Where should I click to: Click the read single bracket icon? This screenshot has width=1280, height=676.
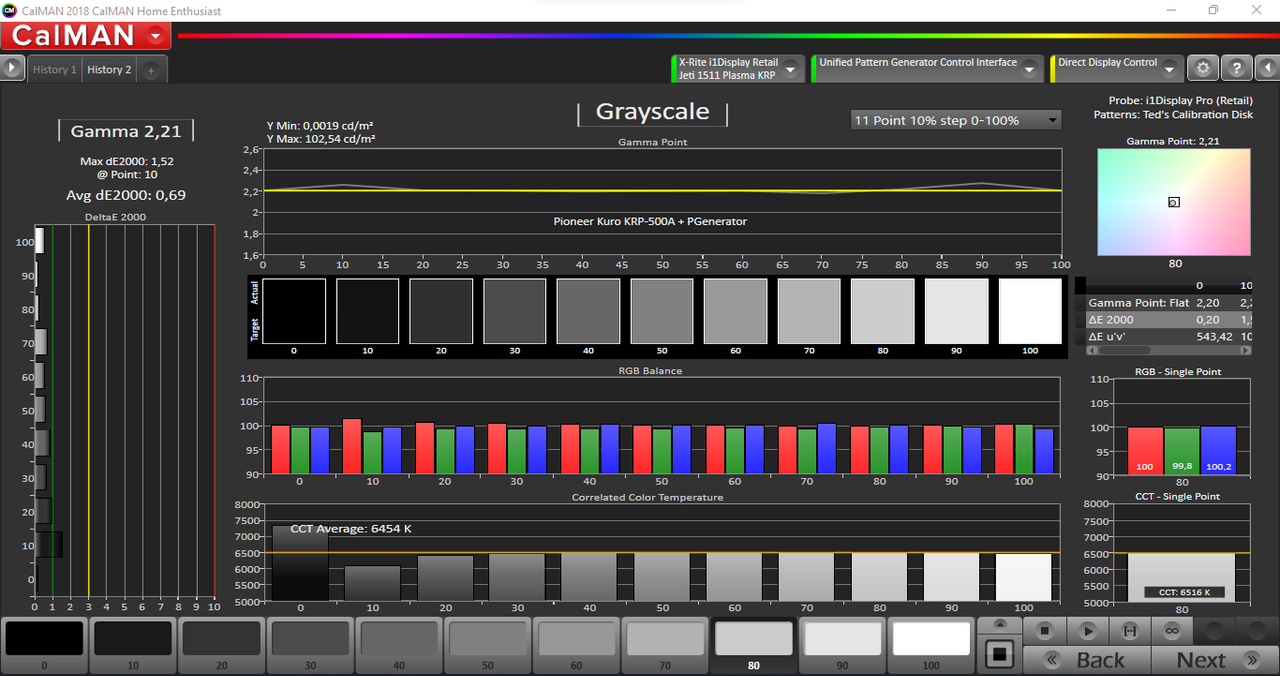pyautogui.click(x=1130, y=631)
